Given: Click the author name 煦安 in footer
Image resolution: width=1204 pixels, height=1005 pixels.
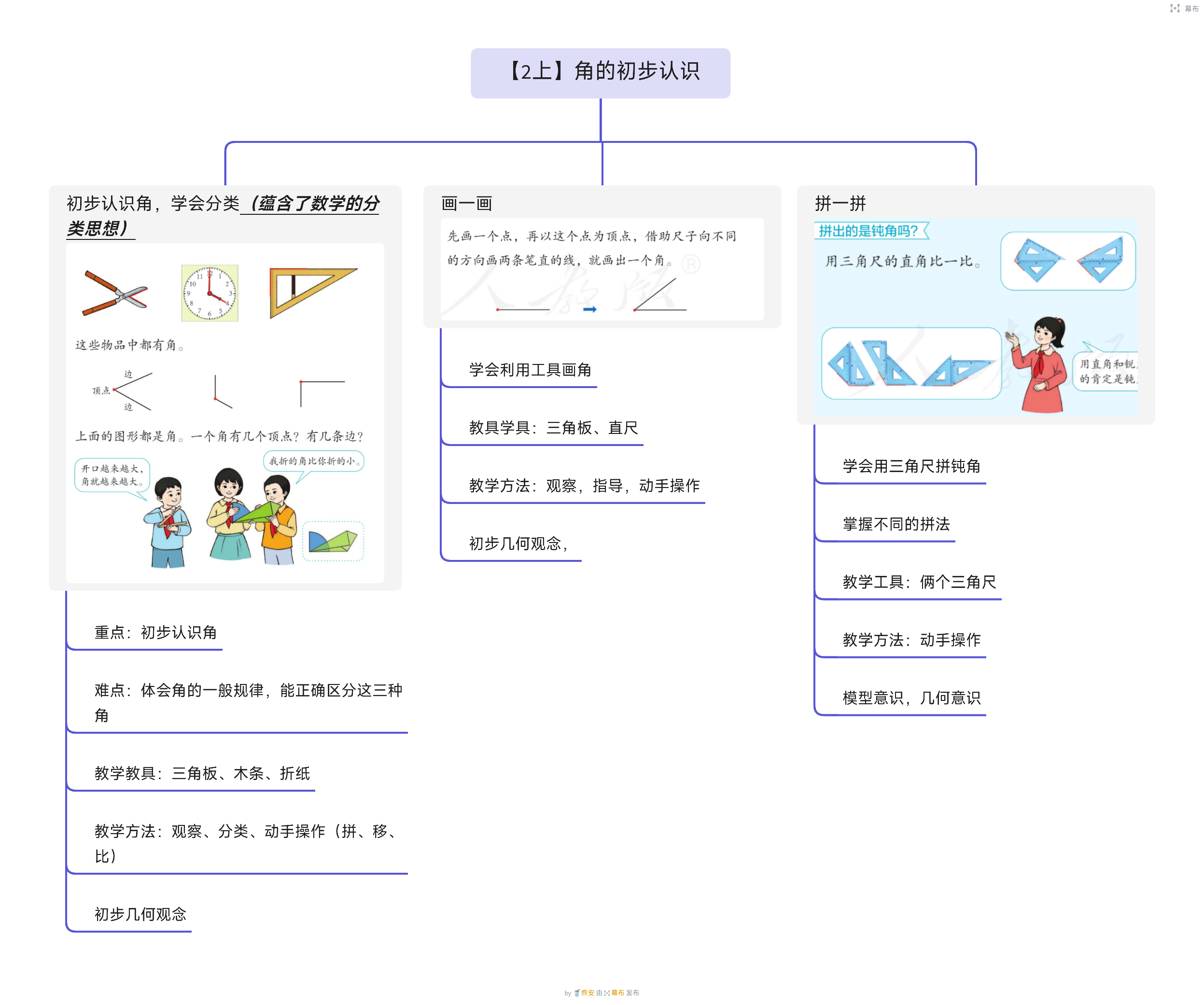Looking at the screenshot, I should tap(587, 993).
